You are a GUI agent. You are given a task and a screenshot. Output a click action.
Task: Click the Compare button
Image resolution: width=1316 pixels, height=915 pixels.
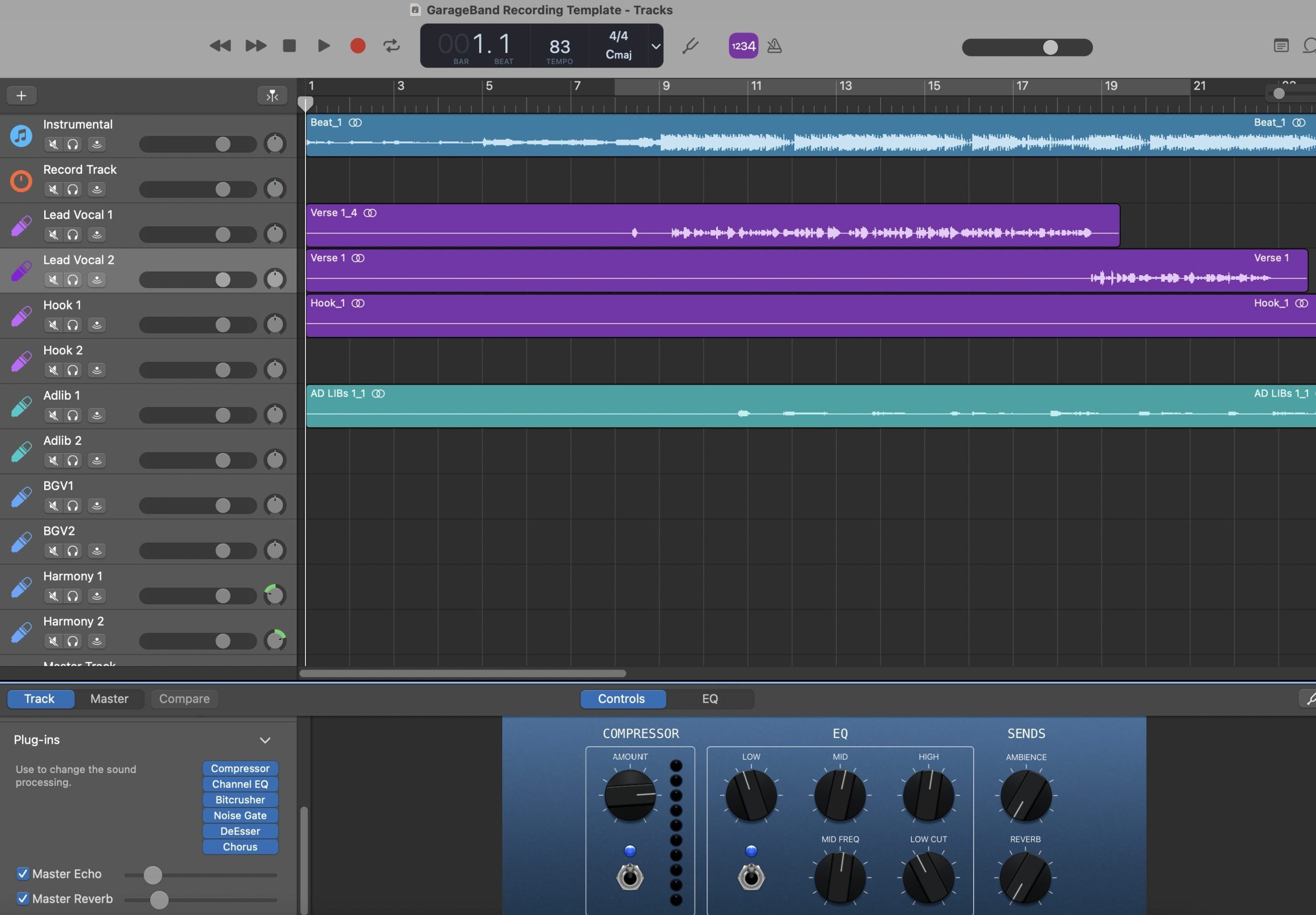[x=184, y=698]
